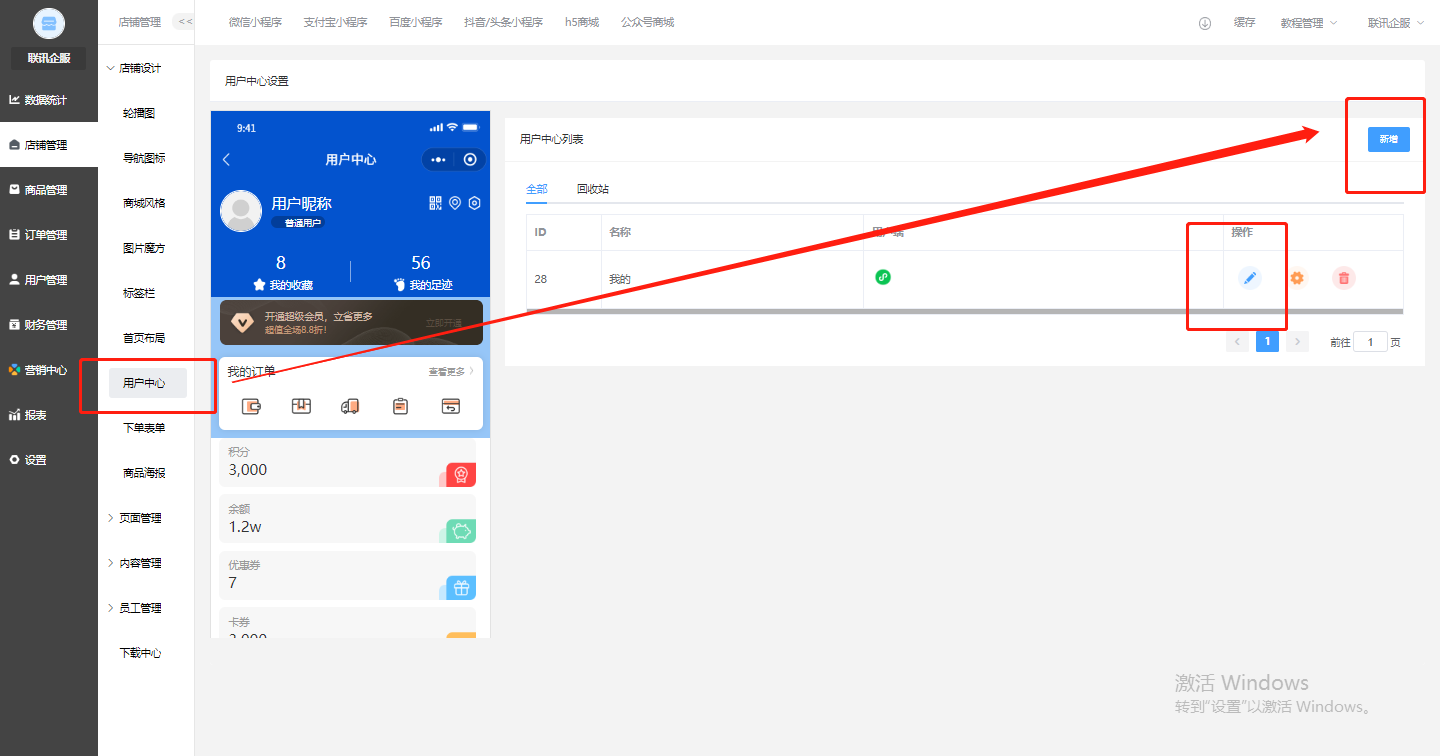
Task: Switch to the 微信小程序 tab
Action: (x=256, y=22)
